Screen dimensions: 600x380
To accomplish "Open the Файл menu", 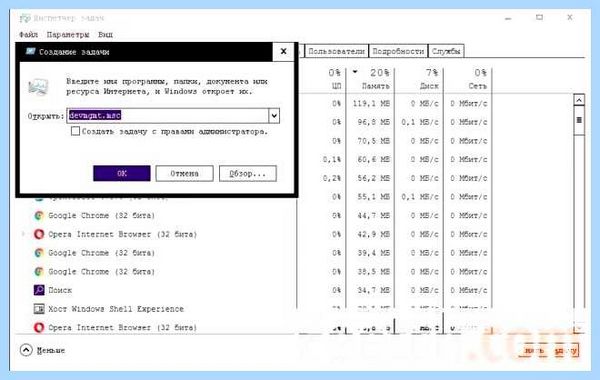I will 29,34.
